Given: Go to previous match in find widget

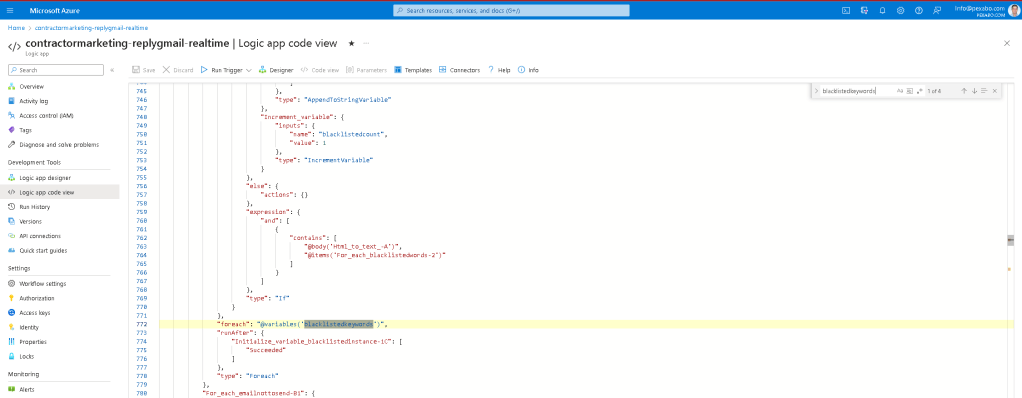Looking at the screenshot, I should coord(964,91).
